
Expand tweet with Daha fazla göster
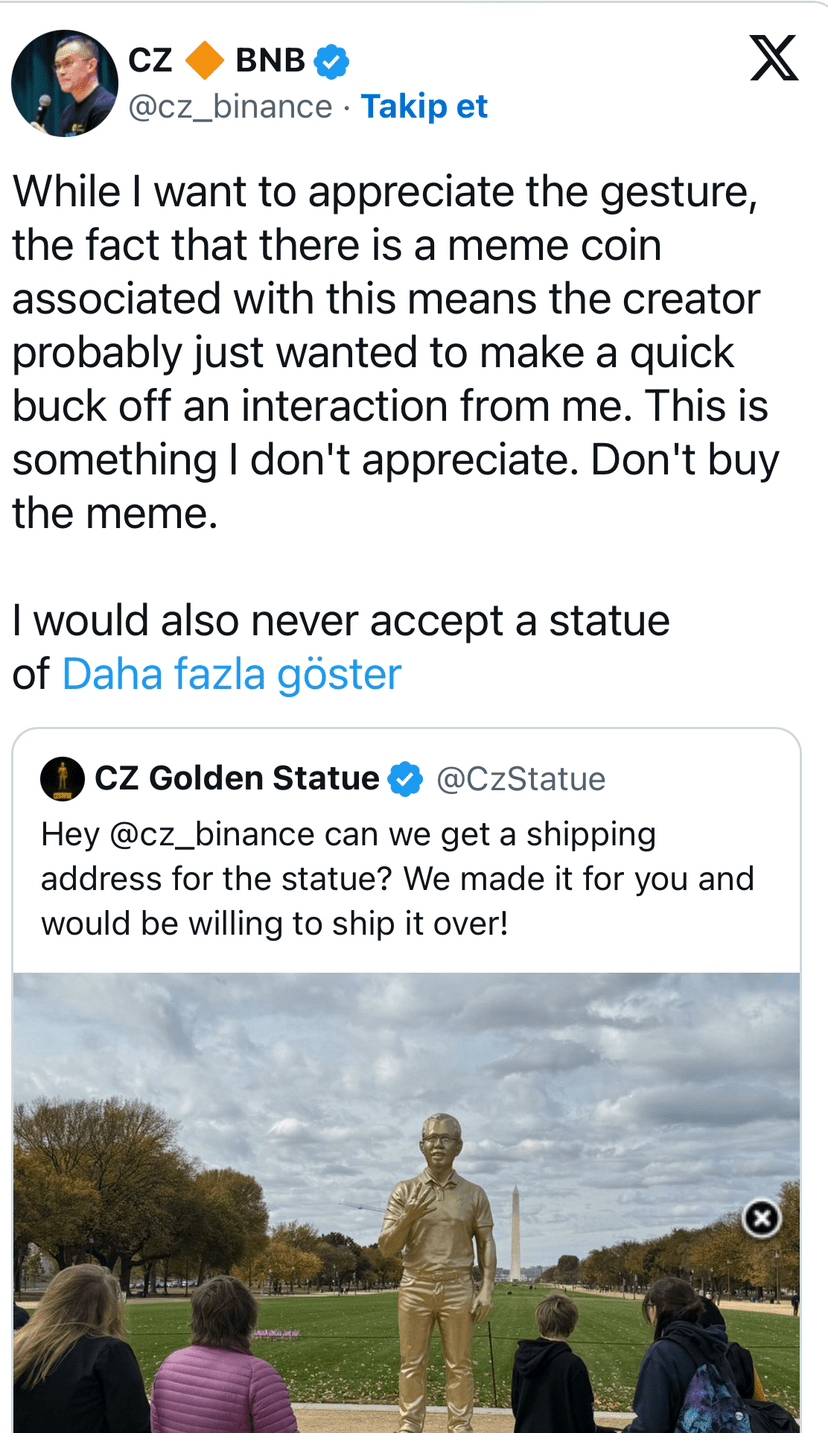231,674
